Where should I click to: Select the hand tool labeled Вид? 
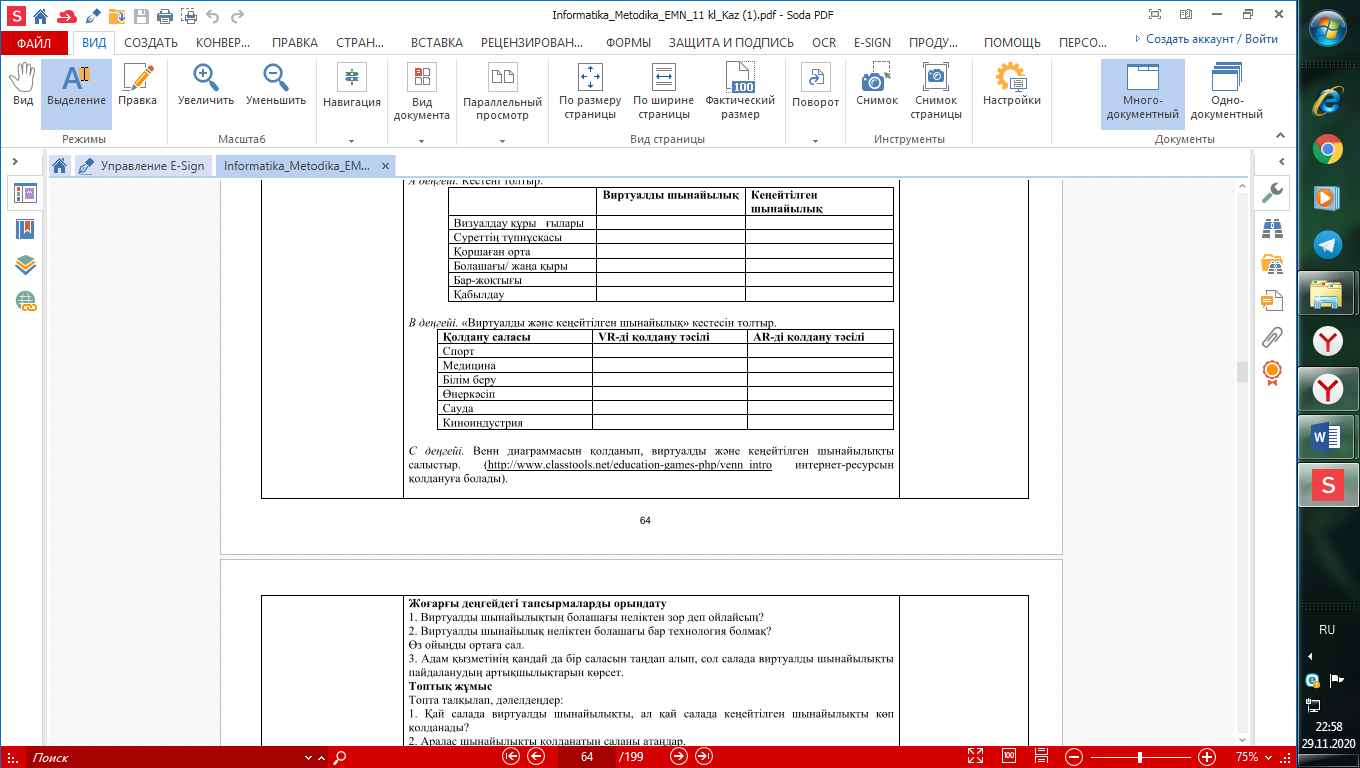(x=22, y=86)
